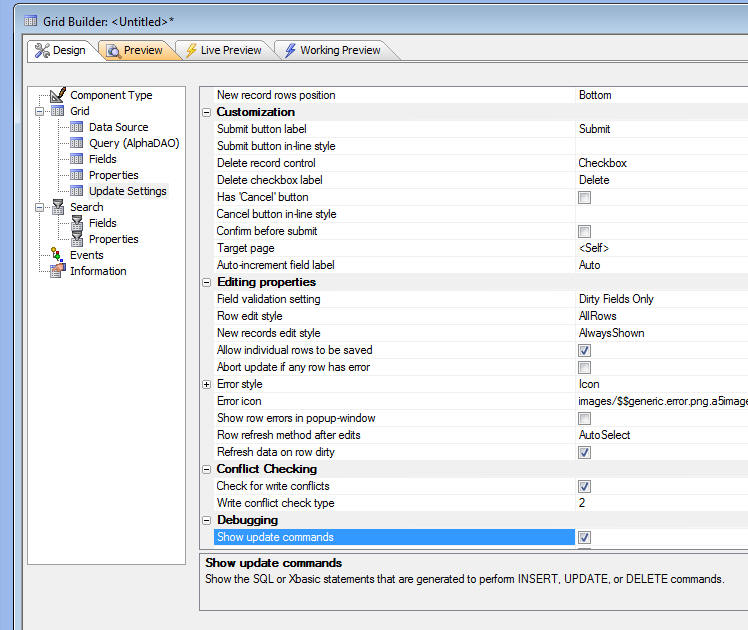This screenshot has width=748, height=630.
Task: Open the Working Preview tab
Action: pyautogui.click(x=332, y=50)
